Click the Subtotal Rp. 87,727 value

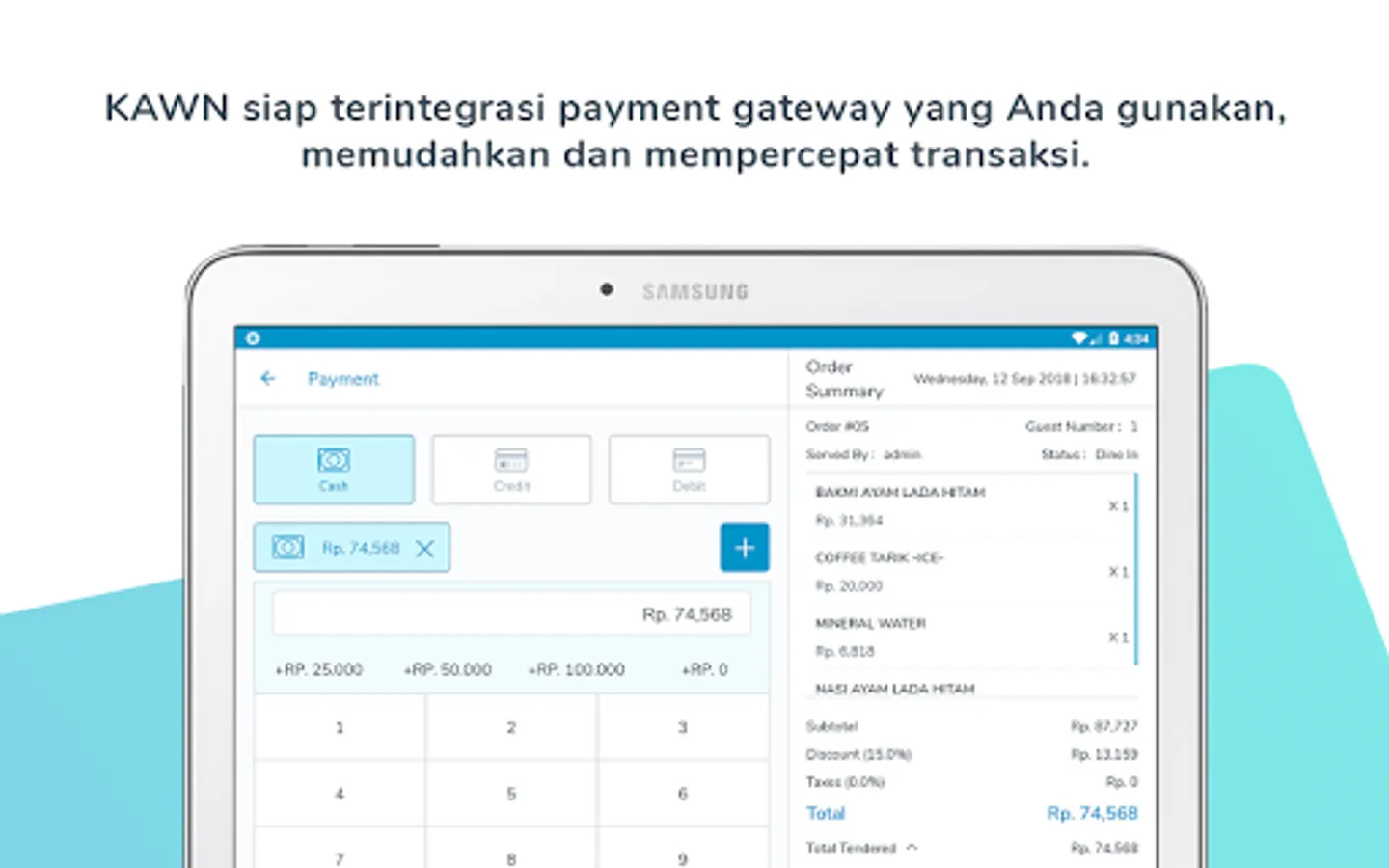[1103, 726]
